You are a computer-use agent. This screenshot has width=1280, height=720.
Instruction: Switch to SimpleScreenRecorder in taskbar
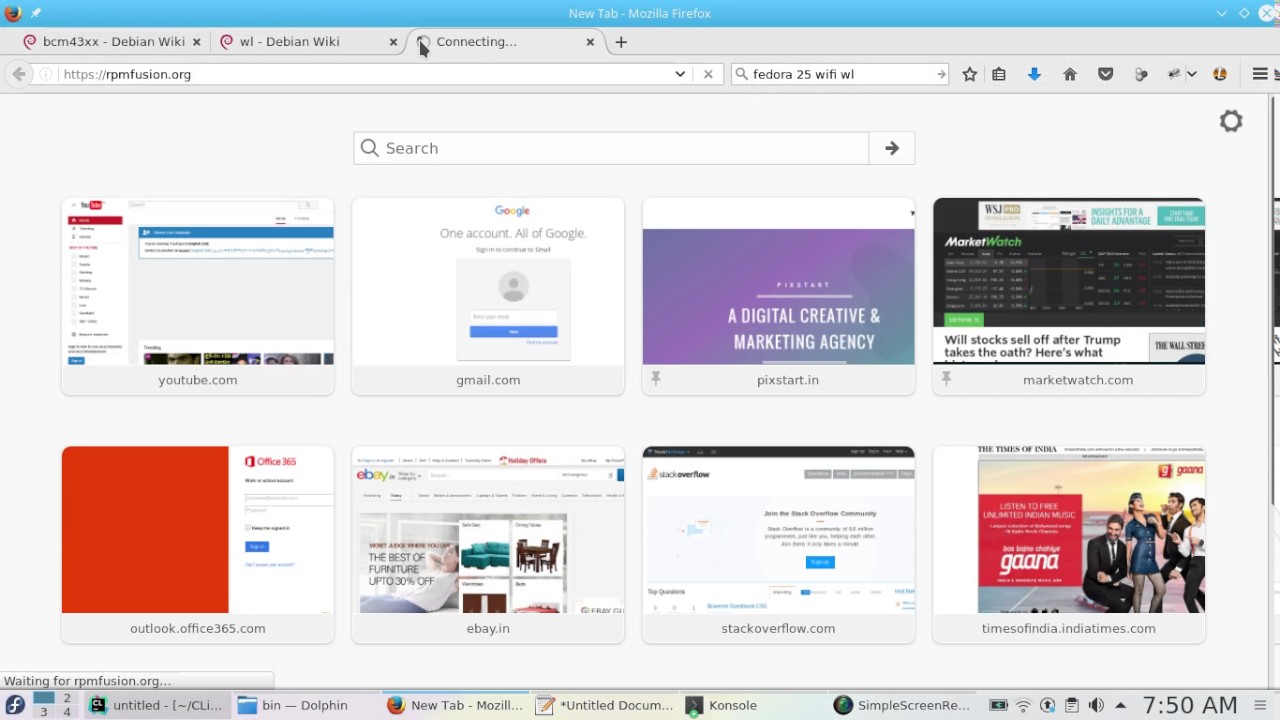pos(902,705)
